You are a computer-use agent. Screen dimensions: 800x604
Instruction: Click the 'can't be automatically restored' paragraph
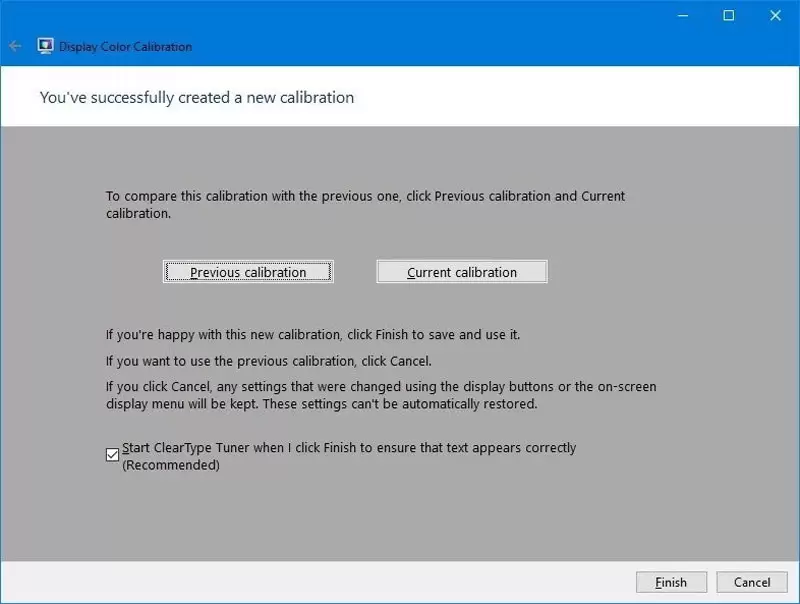pos(380,395)
